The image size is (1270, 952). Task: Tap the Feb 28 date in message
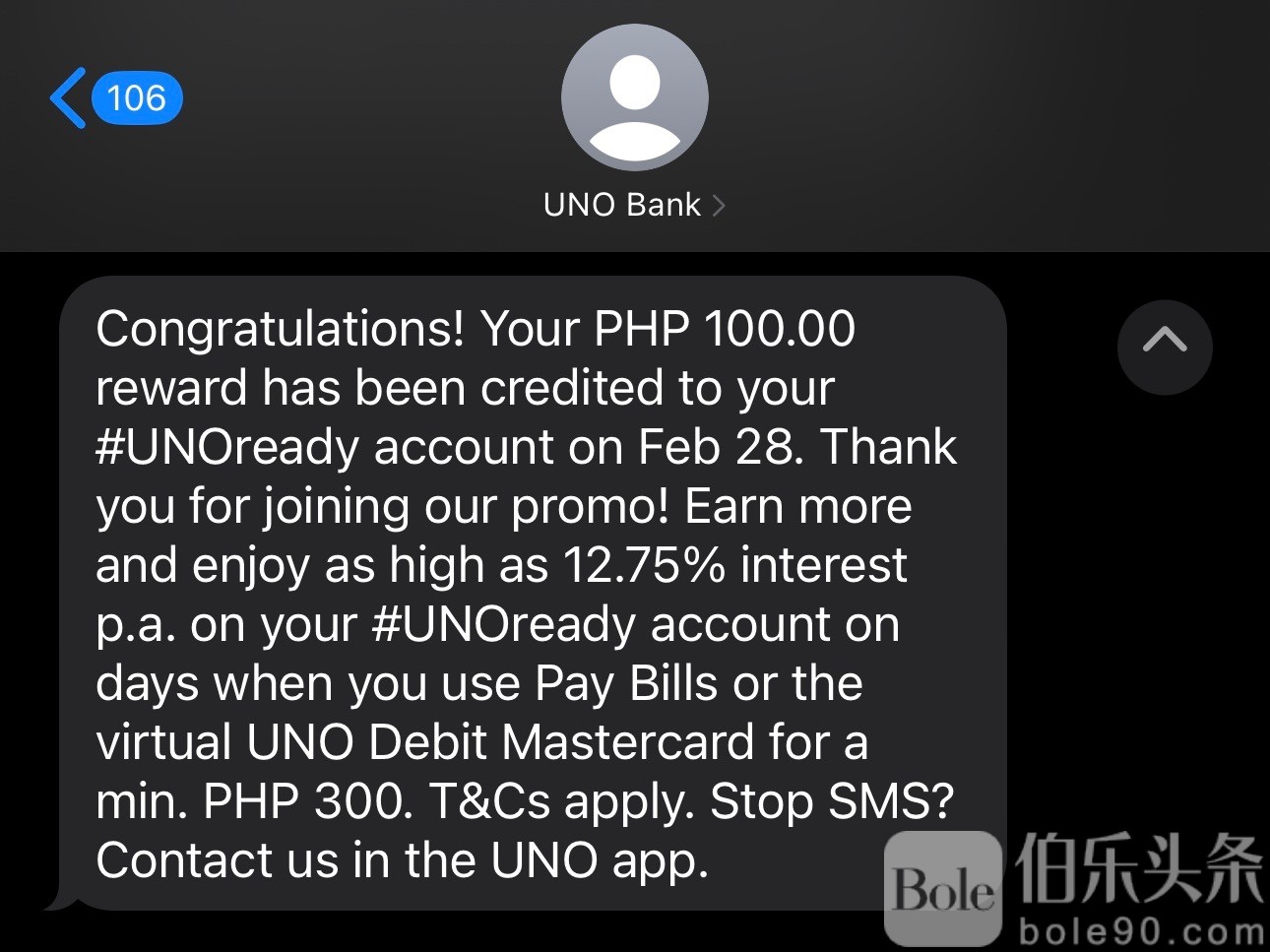point(716,447)
